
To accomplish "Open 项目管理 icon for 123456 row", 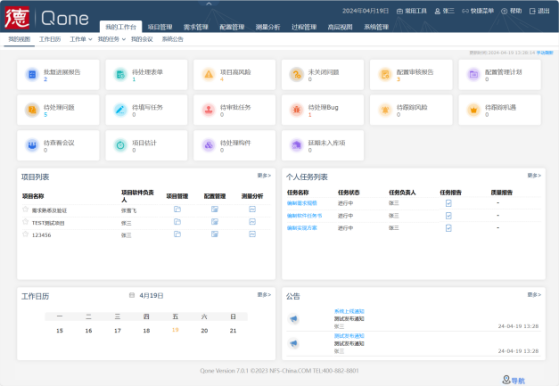I will (x=177, y=234).
